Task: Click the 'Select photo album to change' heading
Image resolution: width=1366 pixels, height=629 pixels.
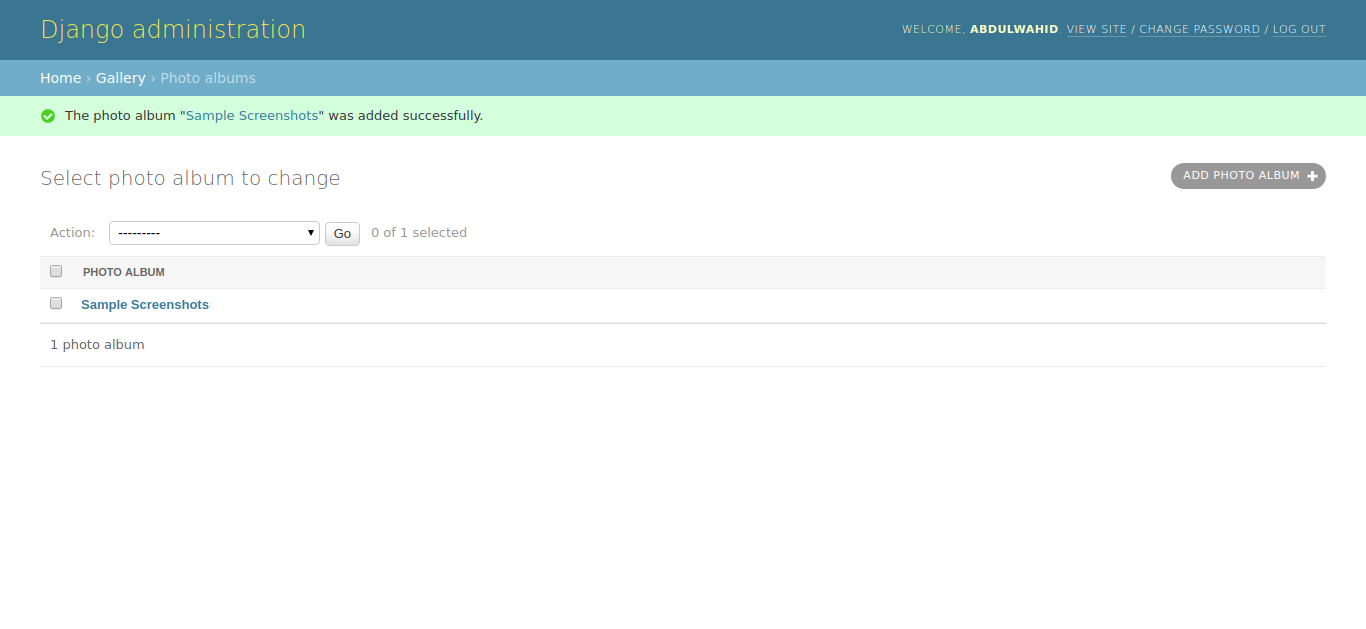Action: [x=190, y=178]
